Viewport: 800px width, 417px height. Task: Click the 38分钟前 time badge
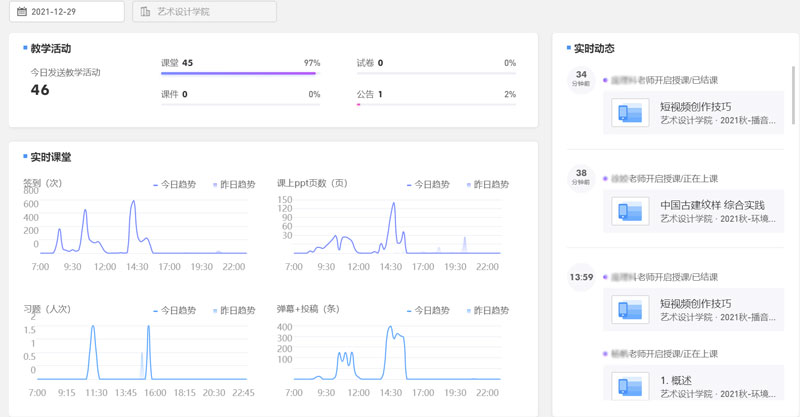coord(581,176)
